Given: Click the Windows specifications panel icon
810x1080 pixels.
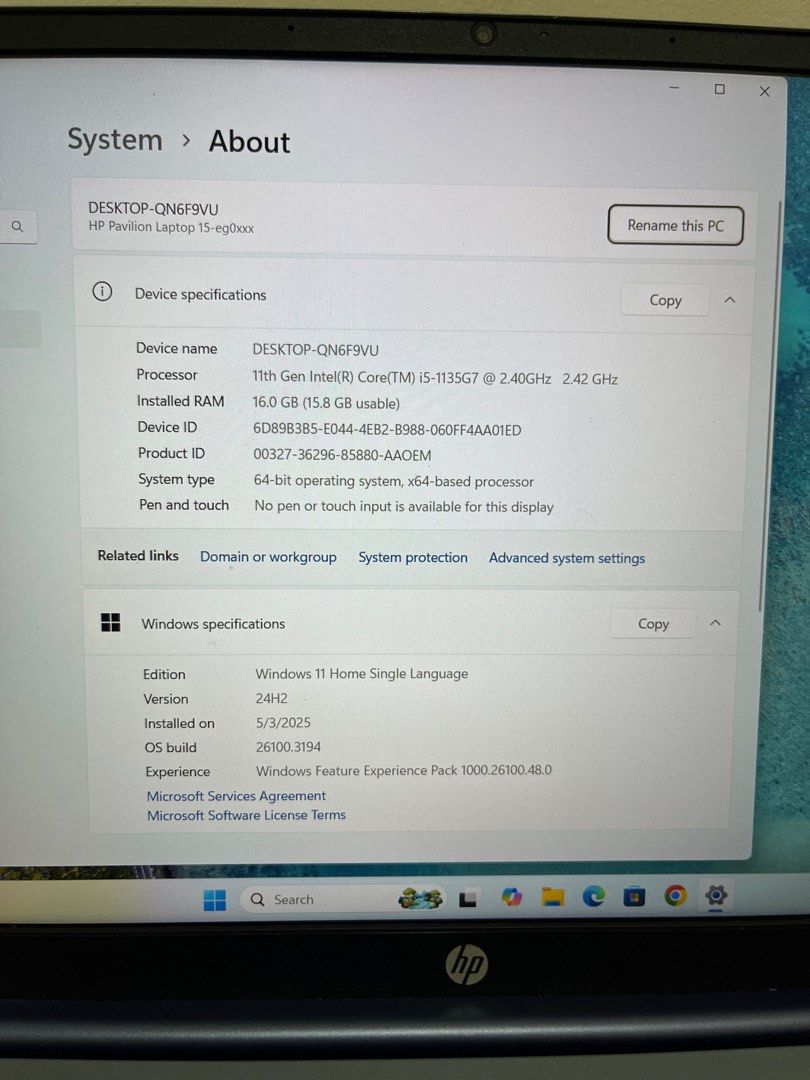Looking at the screenshot, I should click(110, 621).
